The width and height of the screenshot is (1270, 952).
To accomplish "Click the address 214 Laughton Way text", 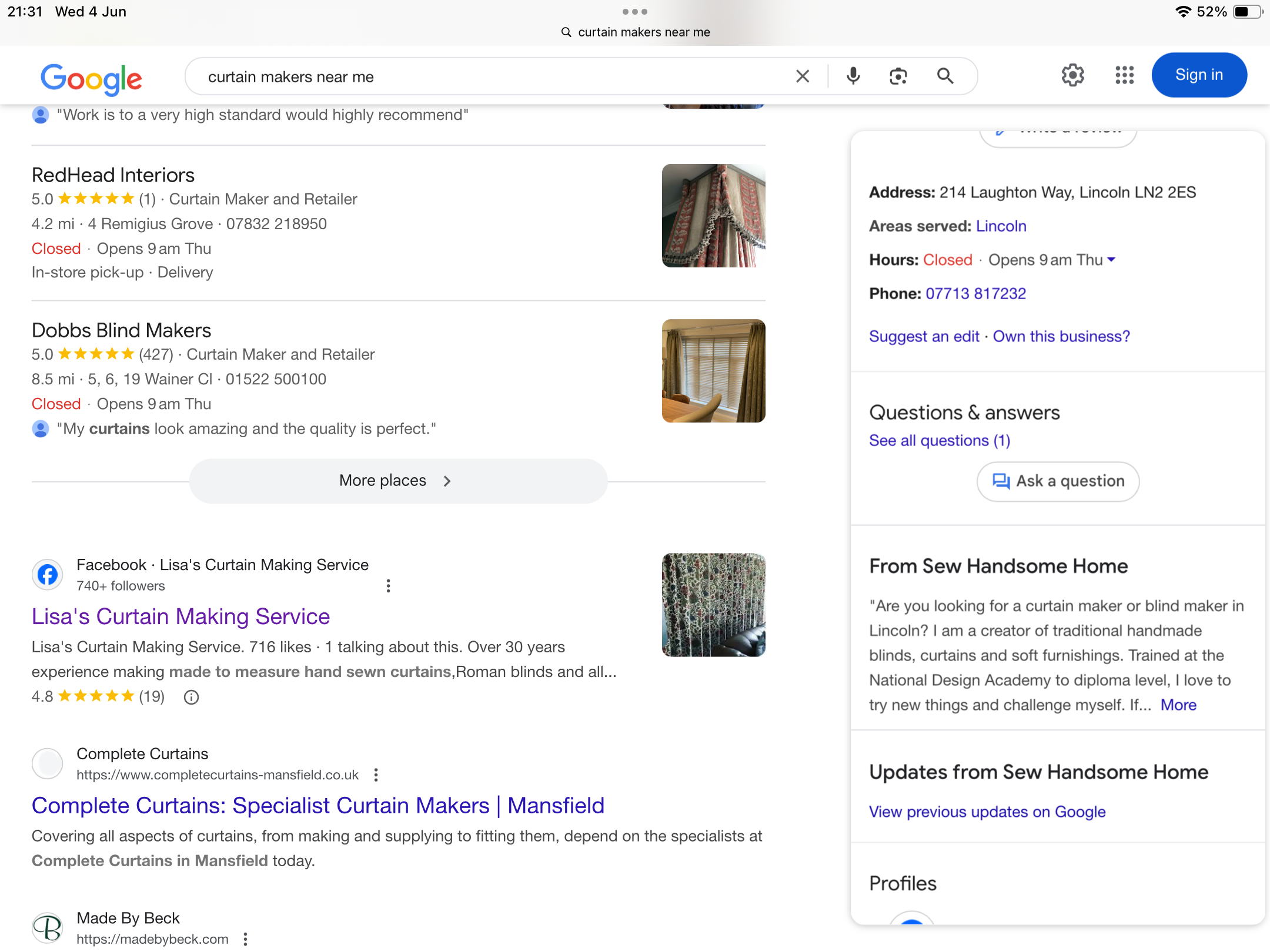I will click(1068, 193).
